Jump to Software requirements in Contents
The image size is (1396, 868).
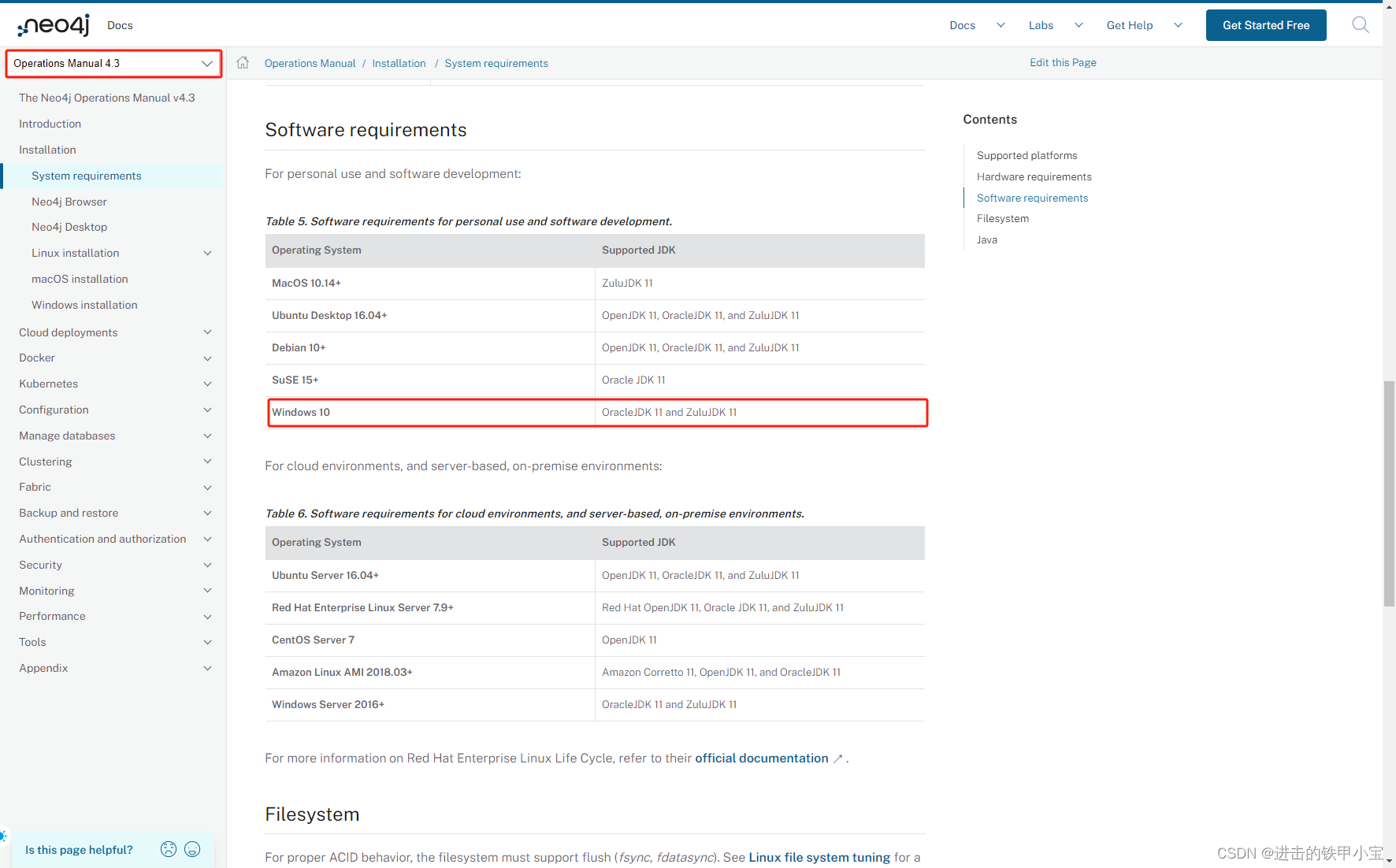coord(1032,198)
